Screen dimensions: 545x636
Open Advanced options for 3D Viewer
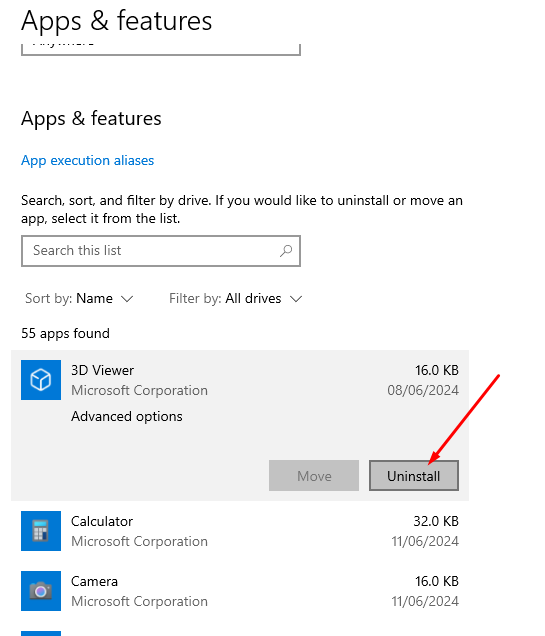127,417
